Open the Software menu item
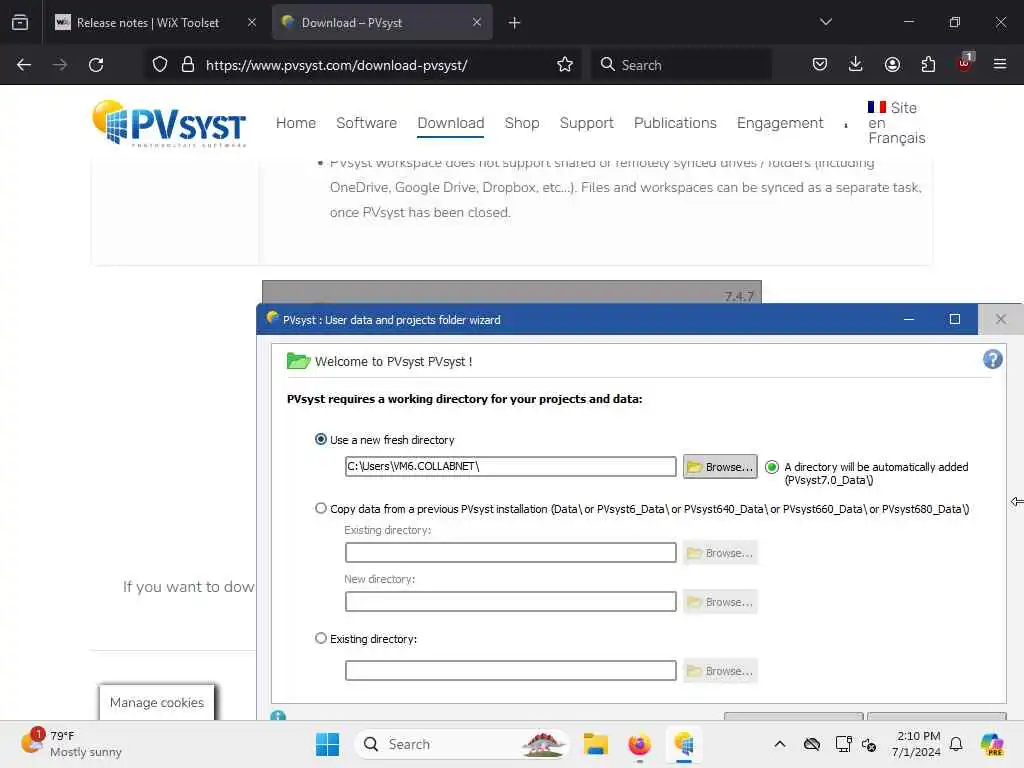 coord(366,123)
